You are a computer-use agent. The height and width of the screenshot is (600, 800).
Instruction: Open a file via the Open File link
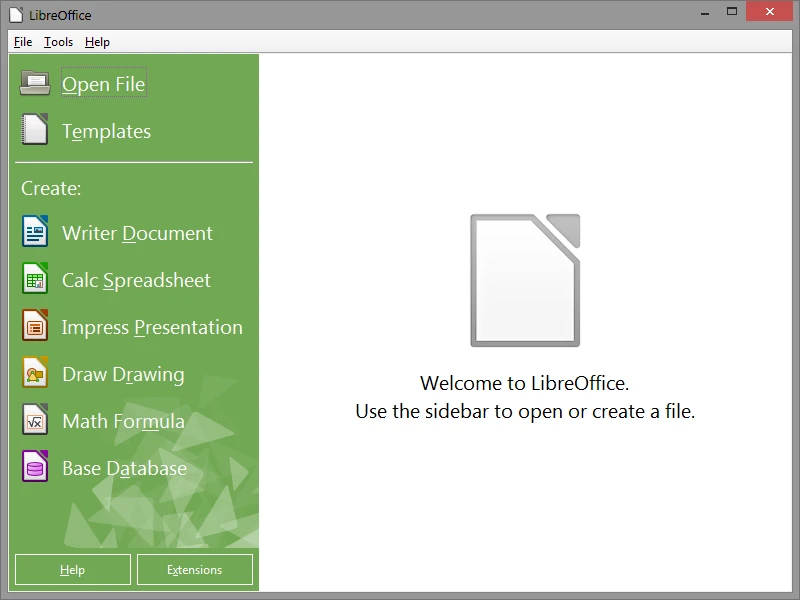pos(103,84)
